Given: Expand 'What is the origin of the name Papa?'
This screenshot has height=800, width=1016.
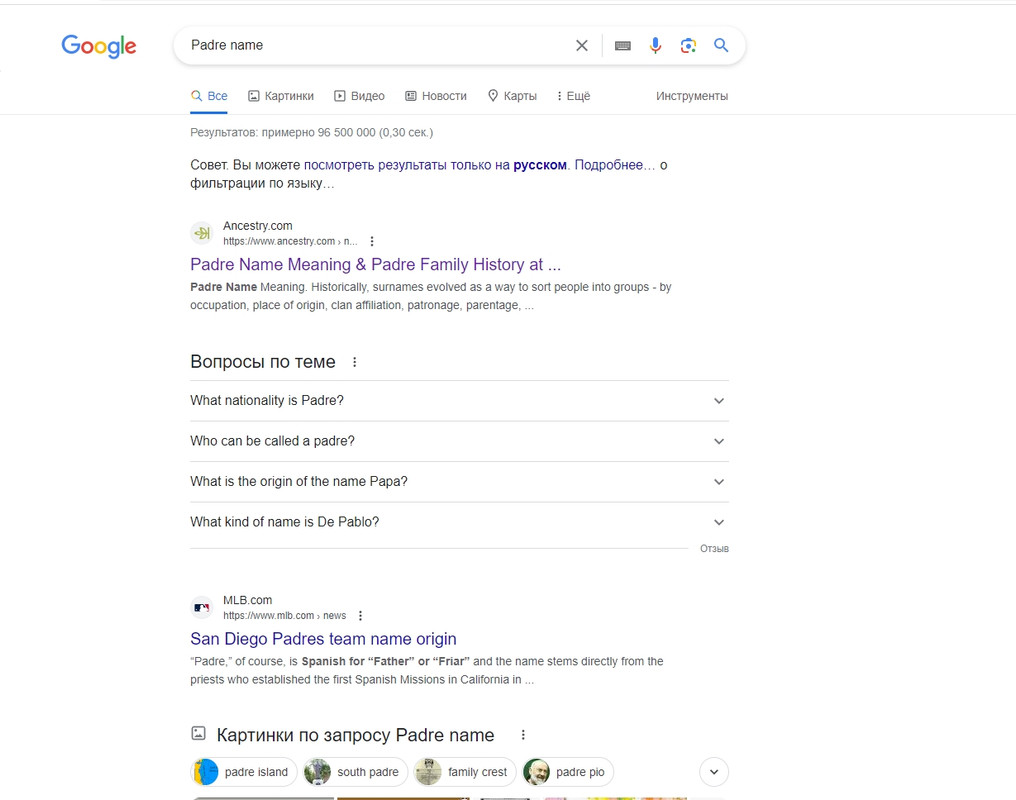Looking at the screenshot, I should click(x=459, y=482).
